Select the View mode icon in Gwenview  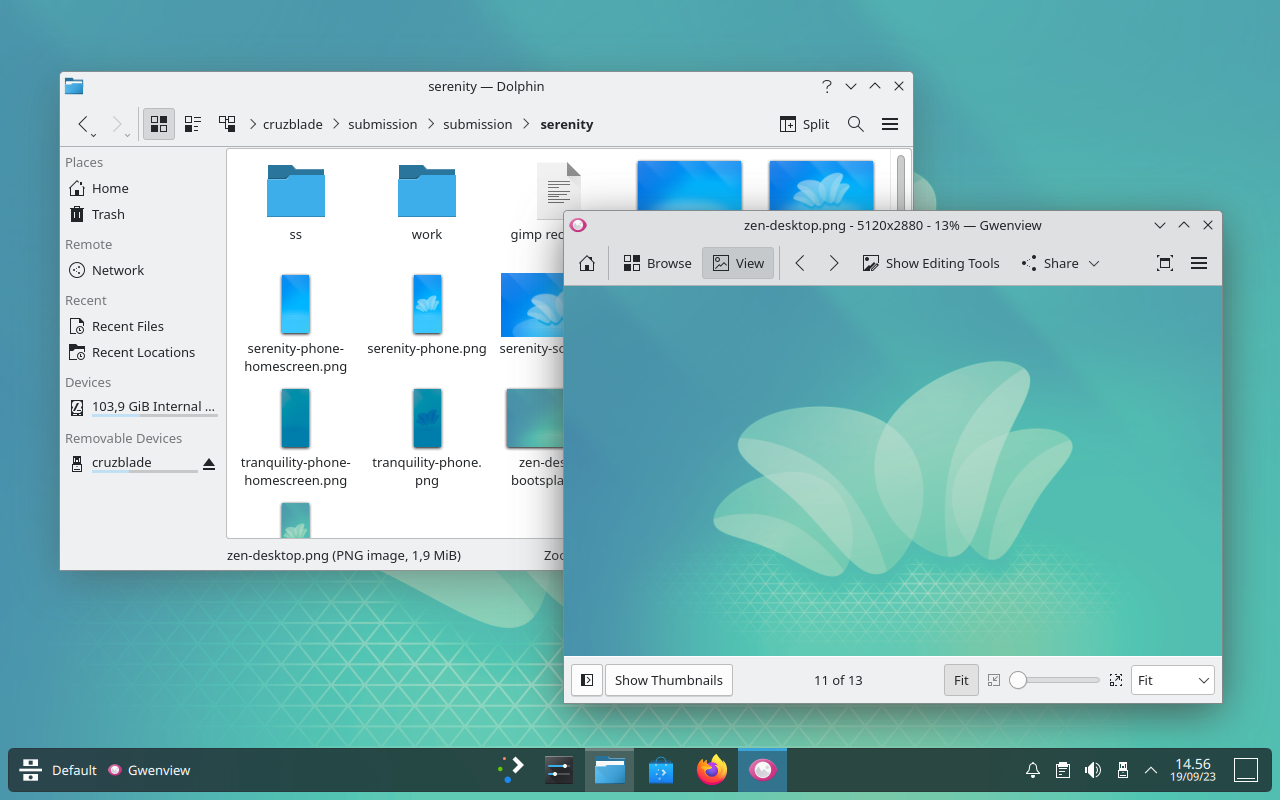tap(737, 263)
